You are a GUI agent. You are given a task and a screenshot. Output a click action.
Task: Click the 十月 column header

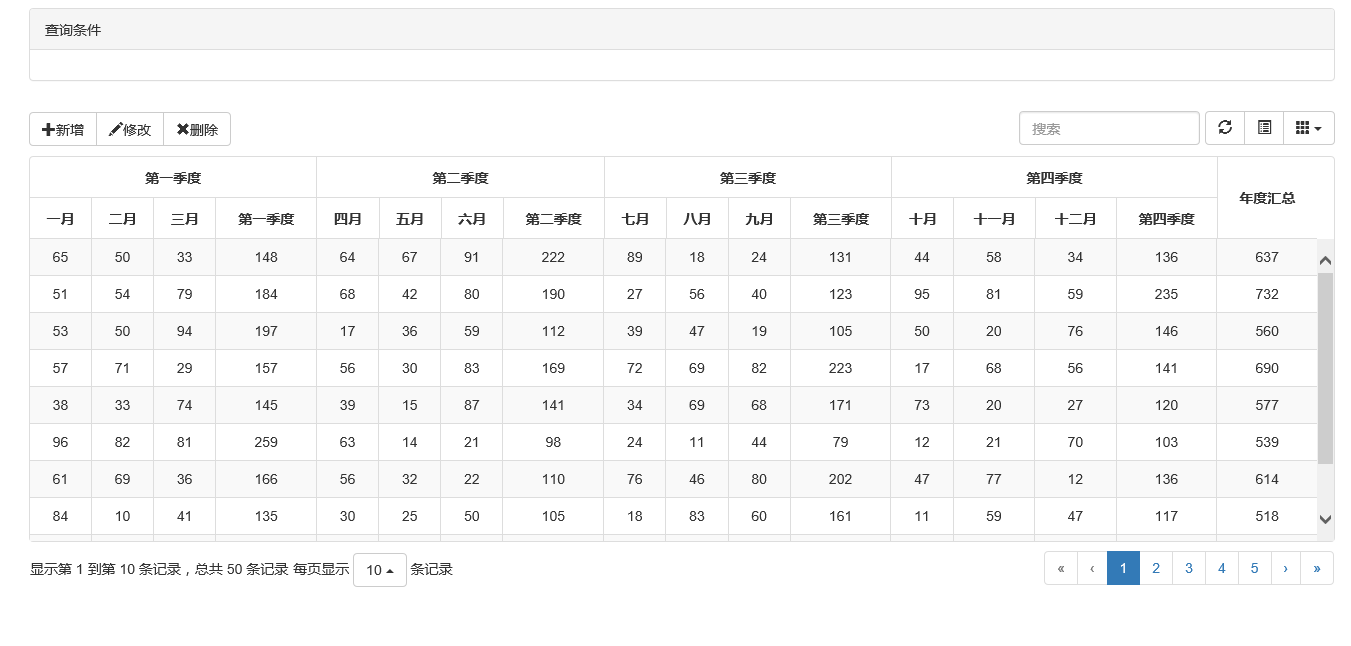(922, 219)
